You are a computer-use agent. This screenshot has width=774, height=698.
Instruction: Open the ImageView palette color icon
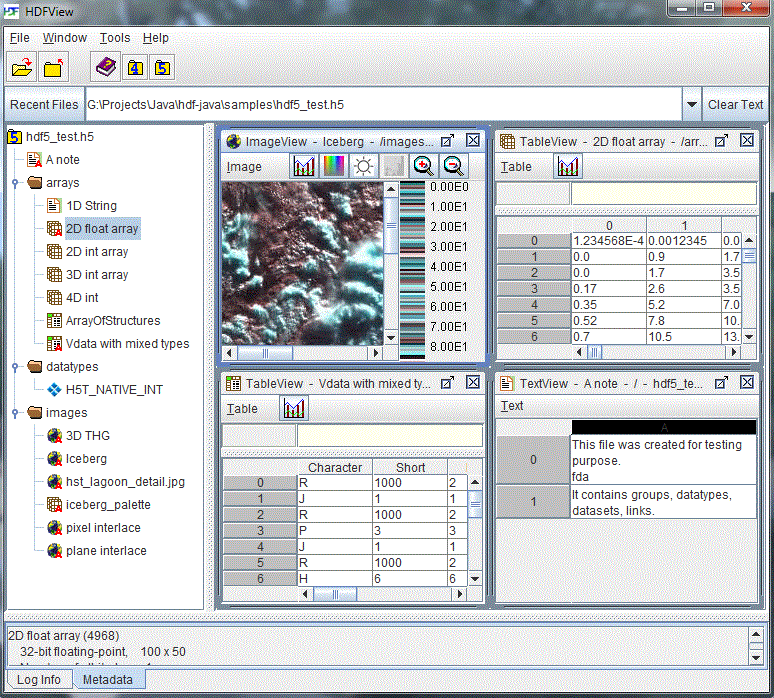333,166
